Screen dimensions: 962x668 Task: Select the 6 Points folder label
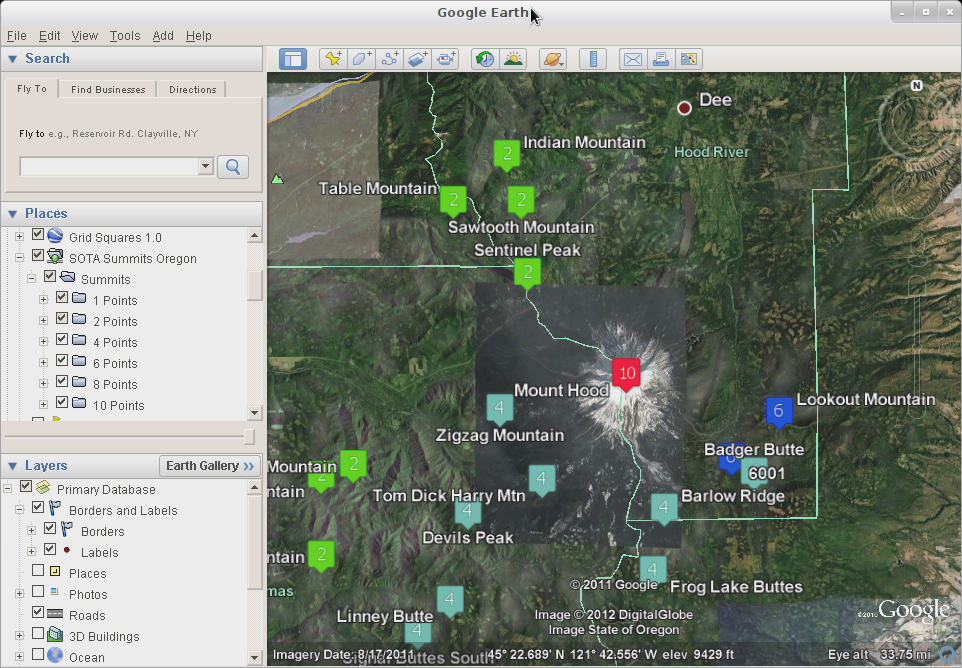(115, 364)
